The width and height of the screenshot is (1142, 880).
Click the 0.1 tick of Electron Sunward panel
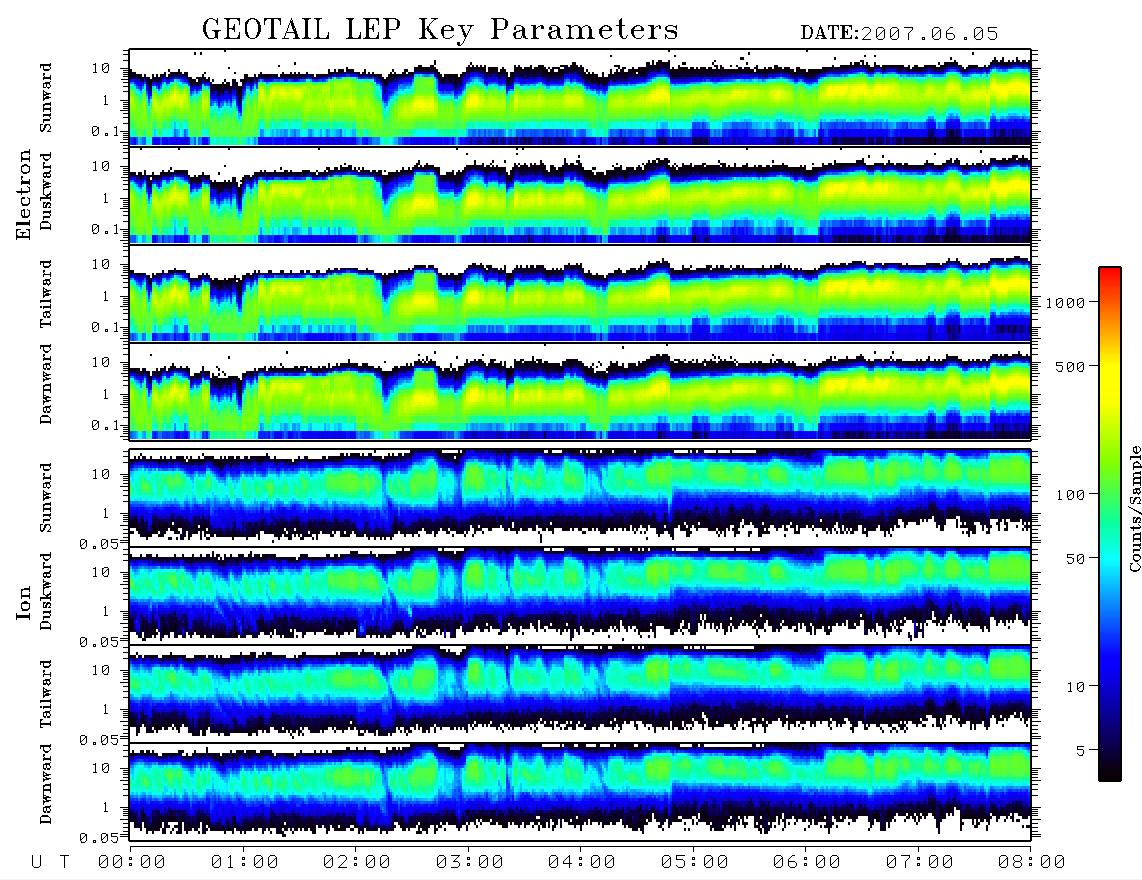[x=105, y=131]
